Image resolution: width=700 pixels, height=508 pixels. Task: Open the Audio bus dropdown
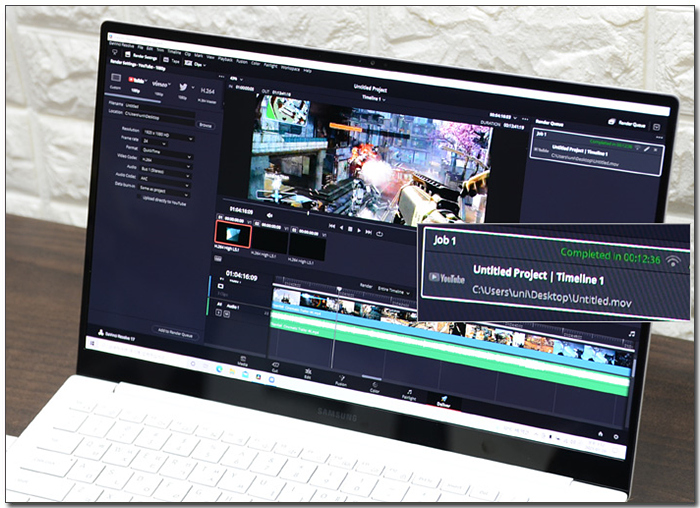point(165,170)
